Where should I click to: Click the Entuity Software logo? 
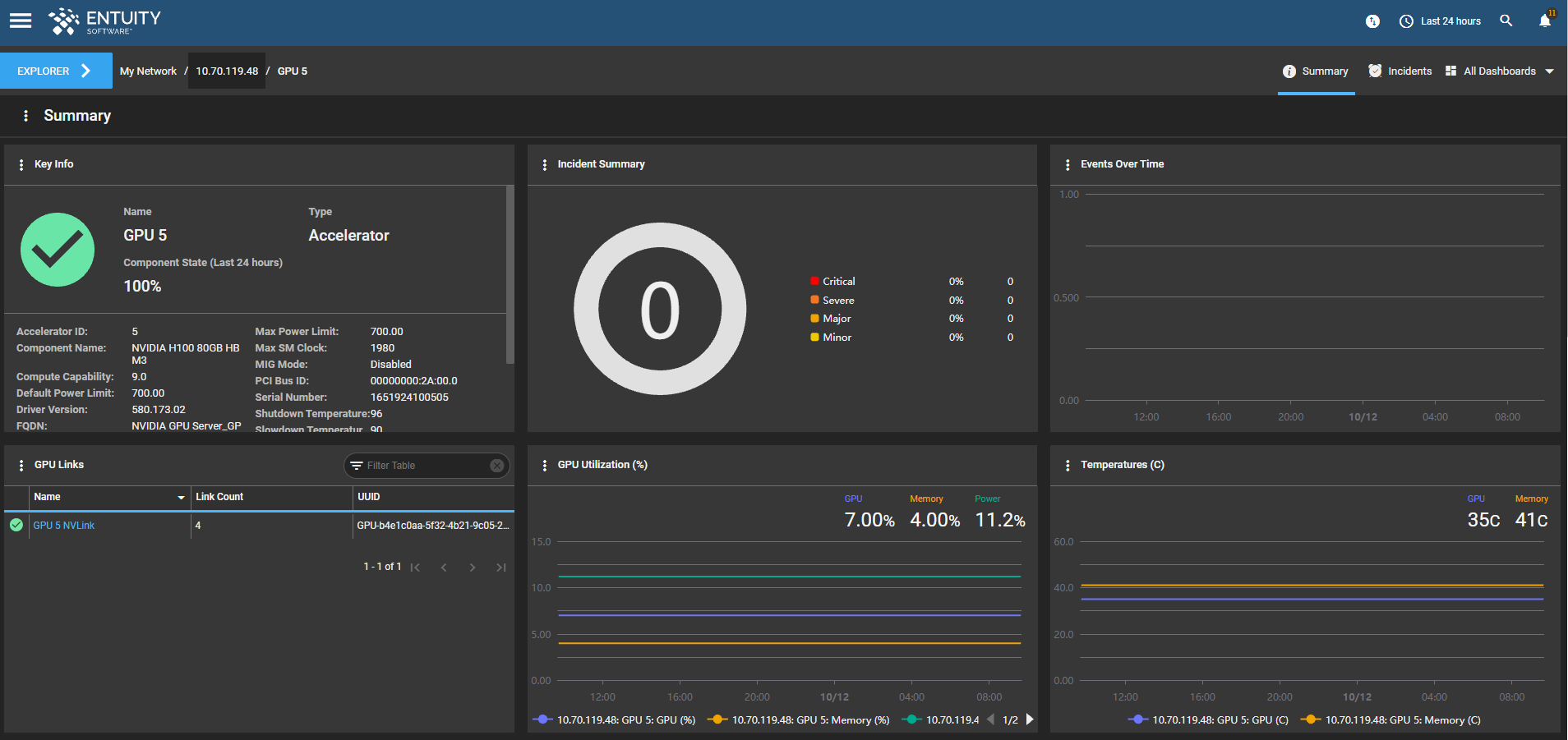pyautogui.click(x=104, y=21)
